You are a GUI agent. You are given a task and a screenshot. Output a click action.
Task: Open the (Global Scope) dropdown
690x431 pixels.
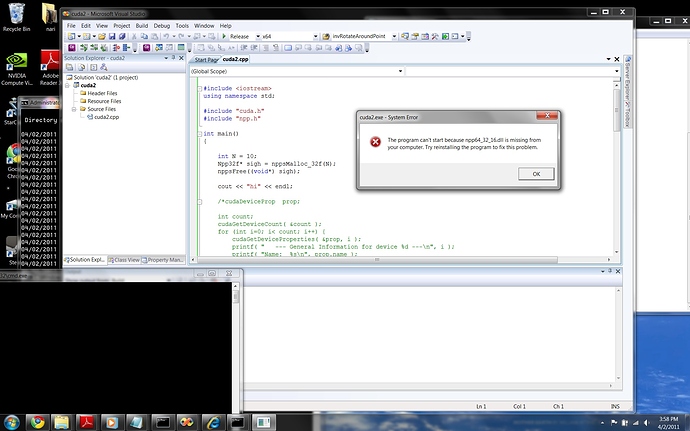coord(400,71)
